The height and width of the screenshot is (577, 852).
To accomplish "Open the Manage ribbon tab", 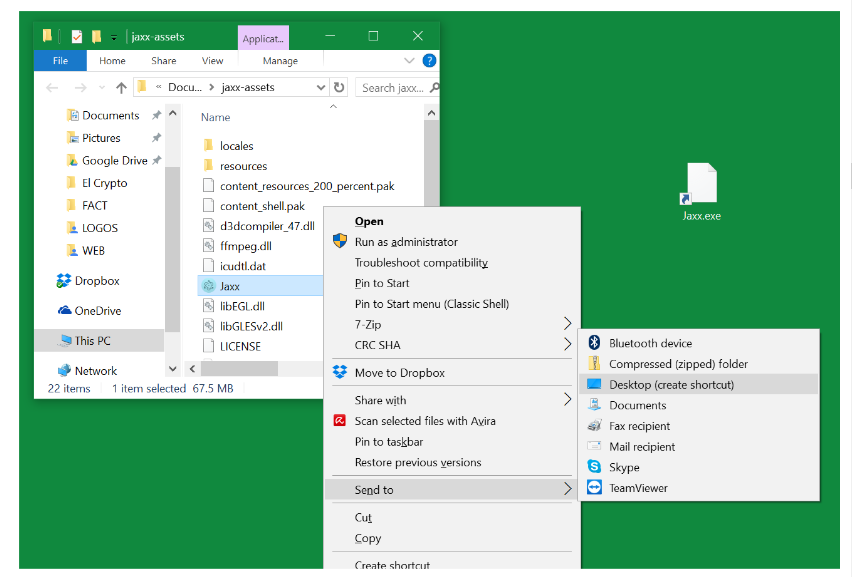I will click(280, 61).
